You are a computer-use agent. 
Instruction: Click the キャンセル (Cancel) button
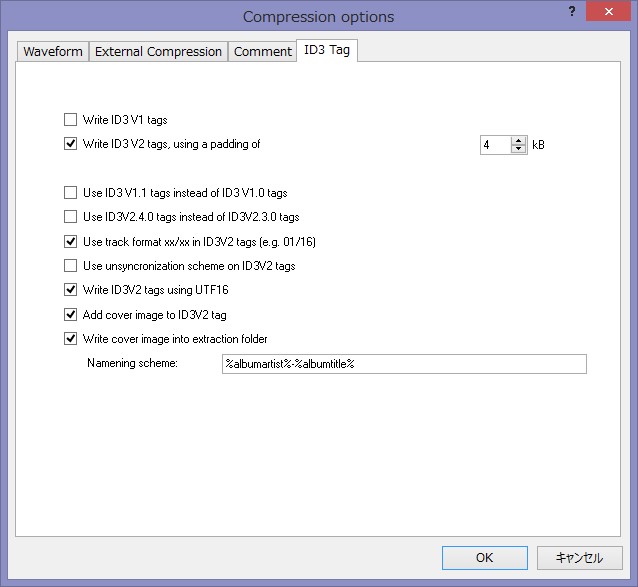point(579,558)
